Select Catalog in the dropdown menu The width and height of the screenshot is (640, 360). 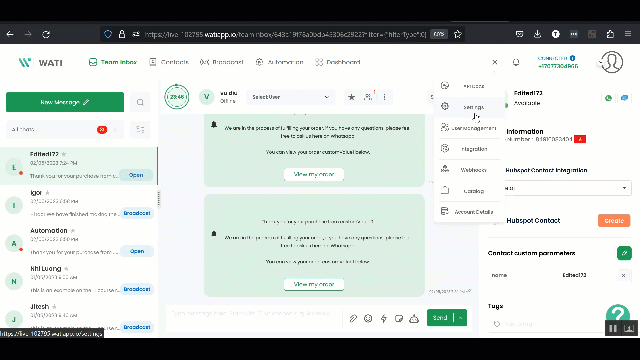(469, 191)
